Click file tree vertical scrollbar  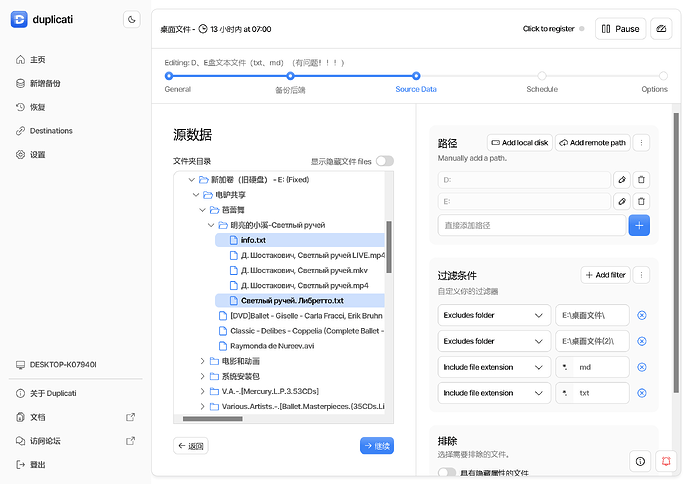click(389, 247)
